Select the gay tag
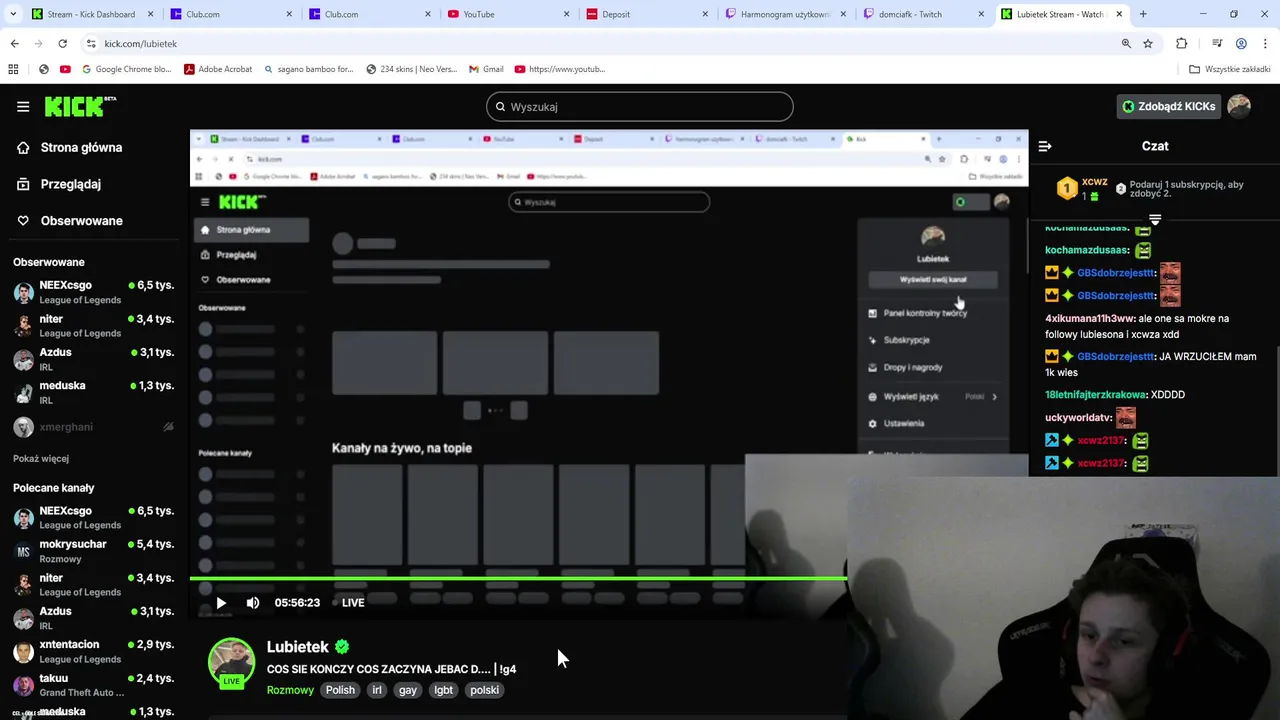The image size is (1280, 720). point(408,690)
